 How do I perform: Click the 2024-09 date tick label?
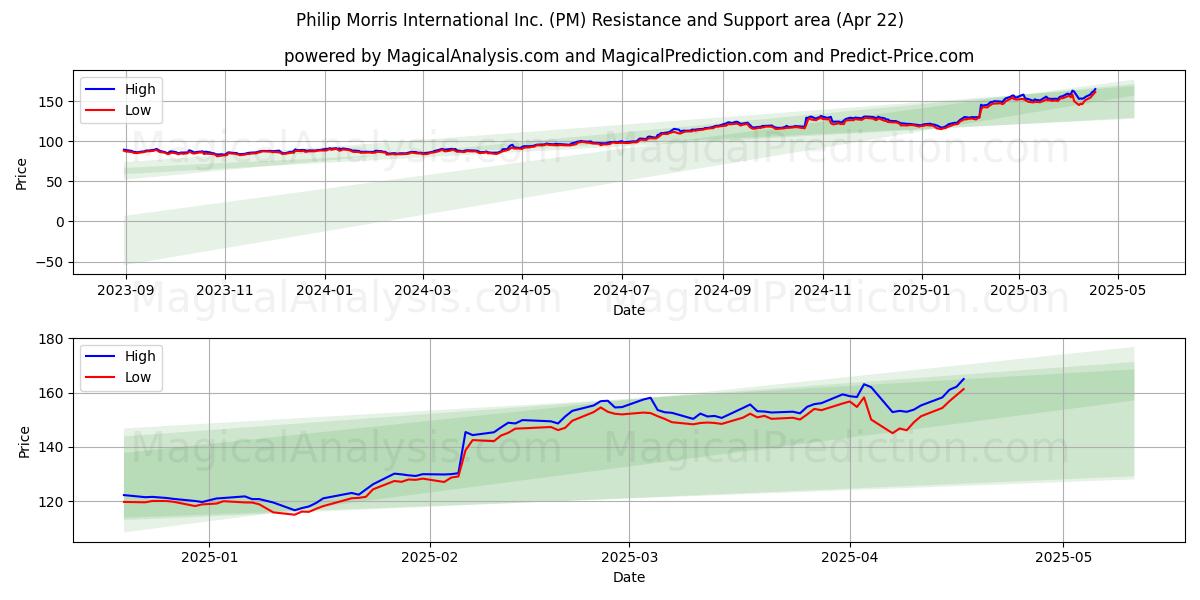723,291
